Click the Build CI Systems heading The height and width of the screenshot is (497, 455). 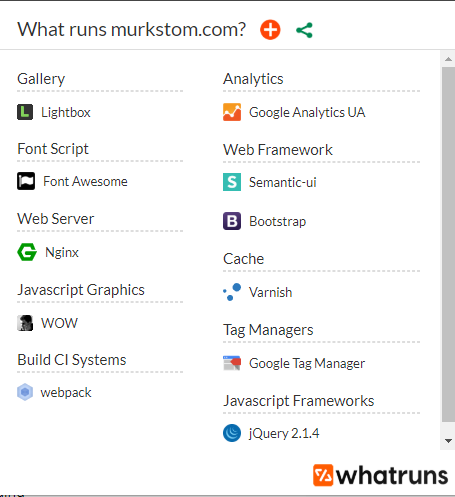(72, 360)
